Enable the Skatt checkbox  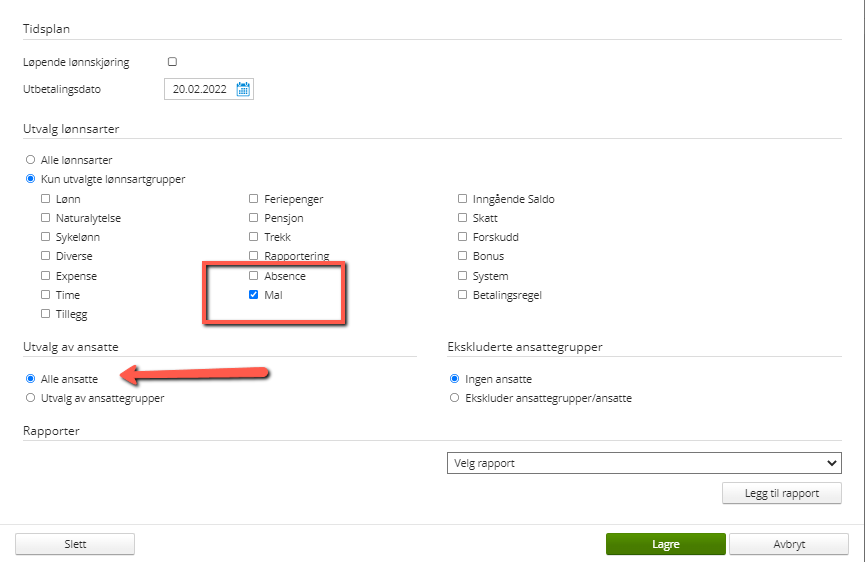pos(463,218)
